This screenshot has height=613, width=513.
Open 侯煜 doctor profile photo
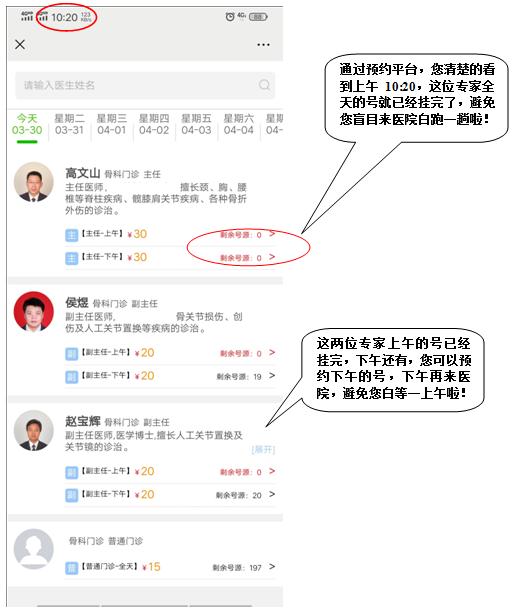(x=34, y=311)
